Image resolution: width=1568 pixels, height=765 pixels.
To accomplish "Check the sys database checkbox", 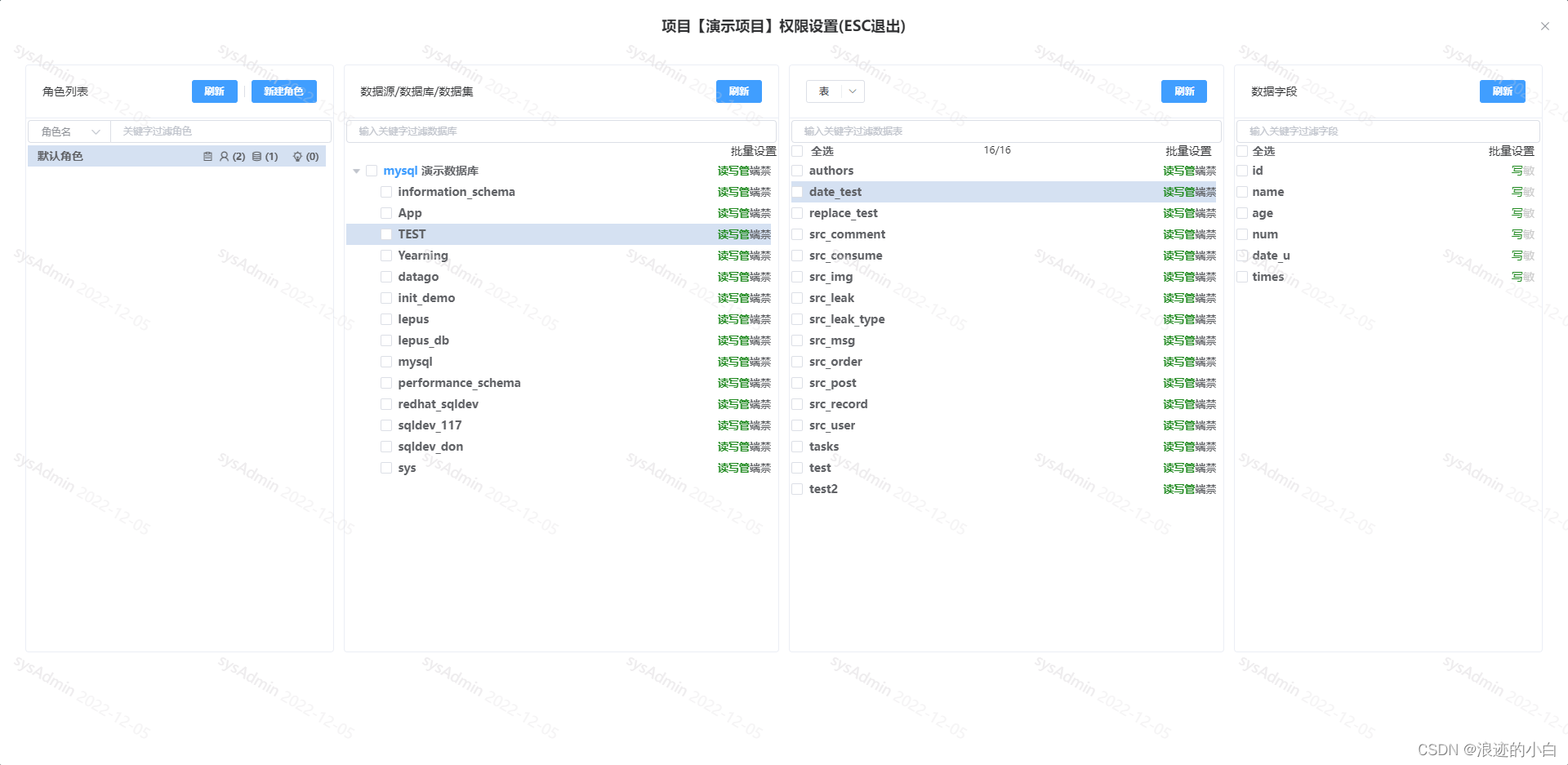I will (x=386, y=468).
